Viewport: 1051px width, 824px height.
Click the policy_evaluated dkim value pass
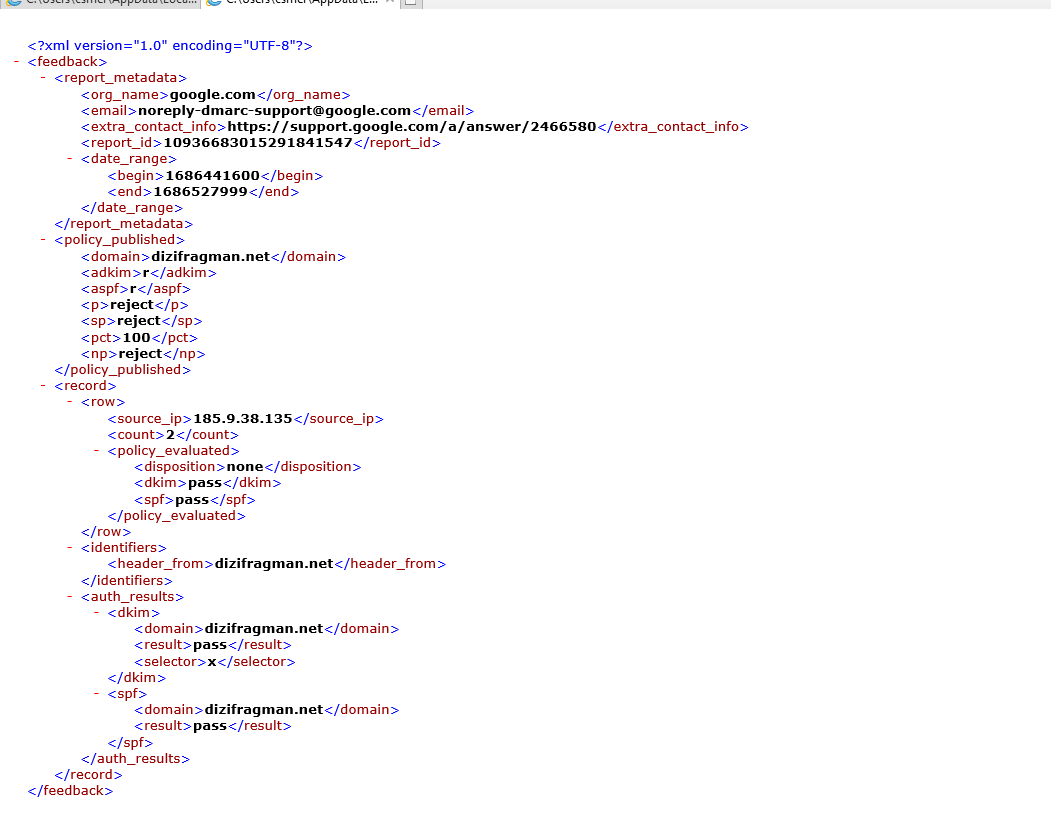click(205, 483)
